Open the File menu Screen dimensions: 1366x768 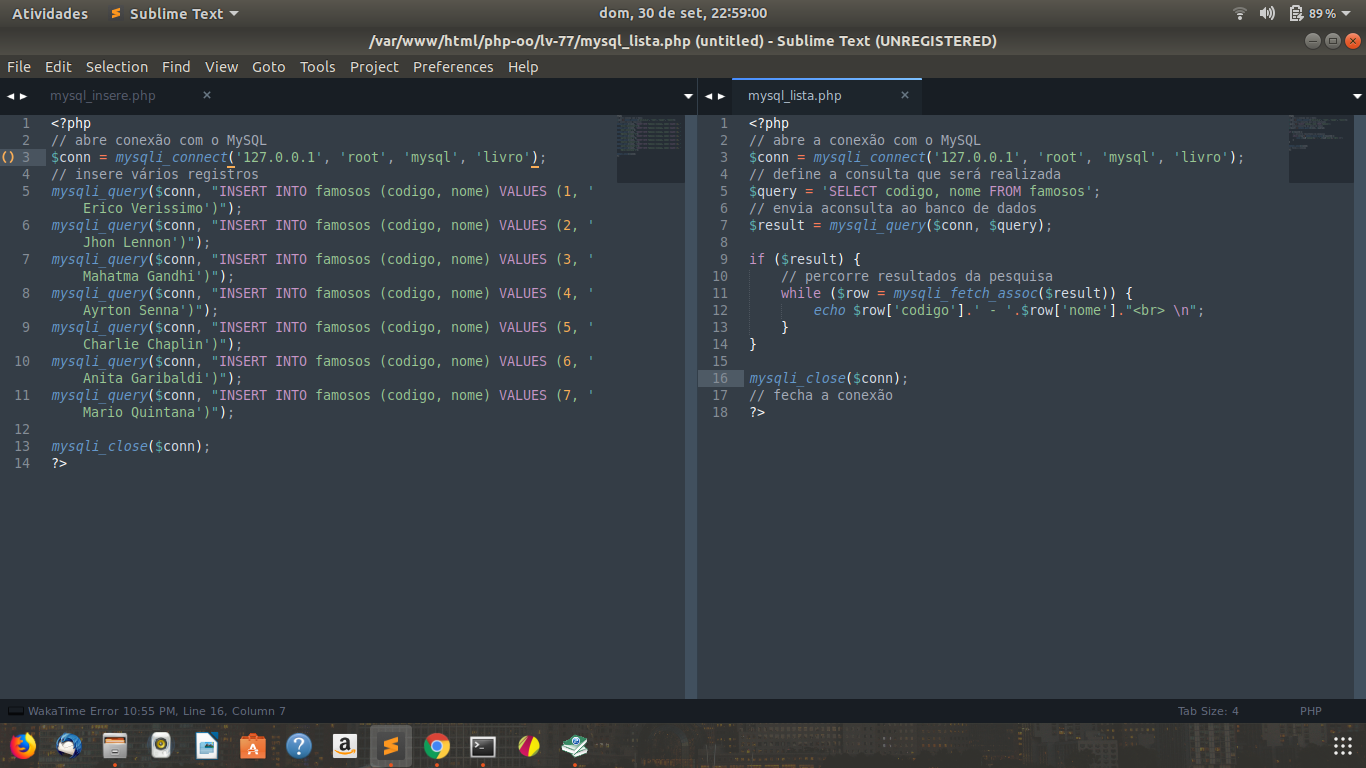19,67
